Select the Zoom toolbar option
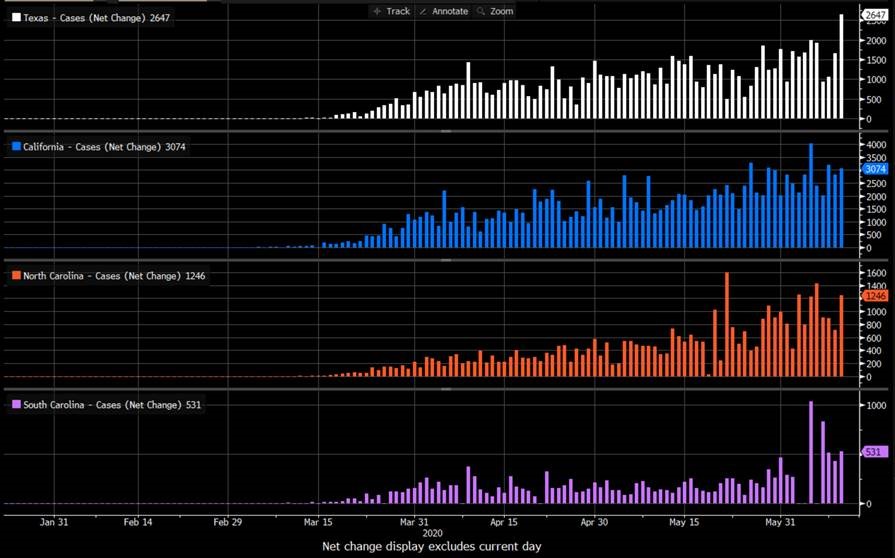 (501, 11)
